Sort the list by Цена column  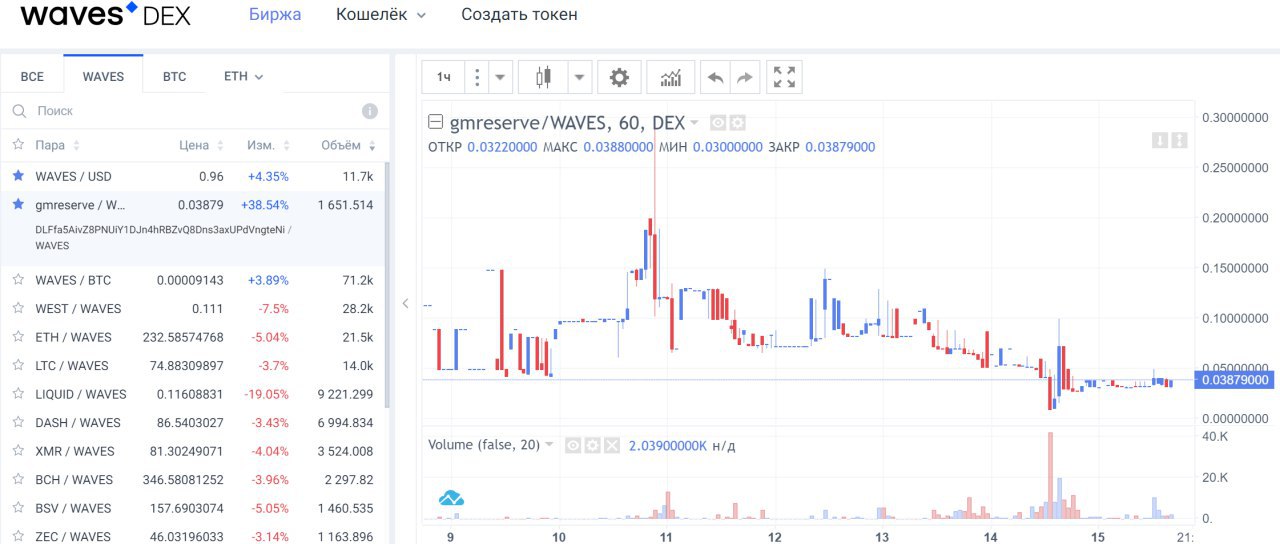(201, 145)
